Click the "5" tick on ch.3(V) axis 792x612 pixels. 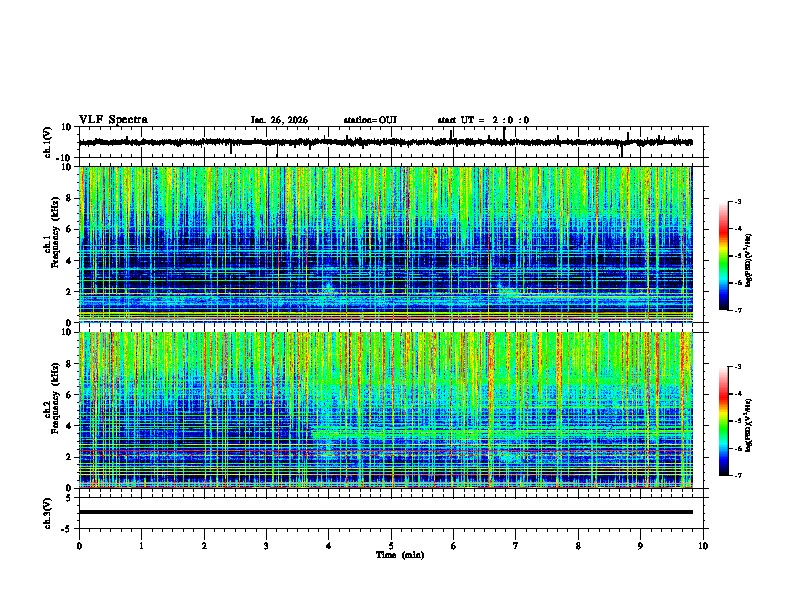pos(70,498)
